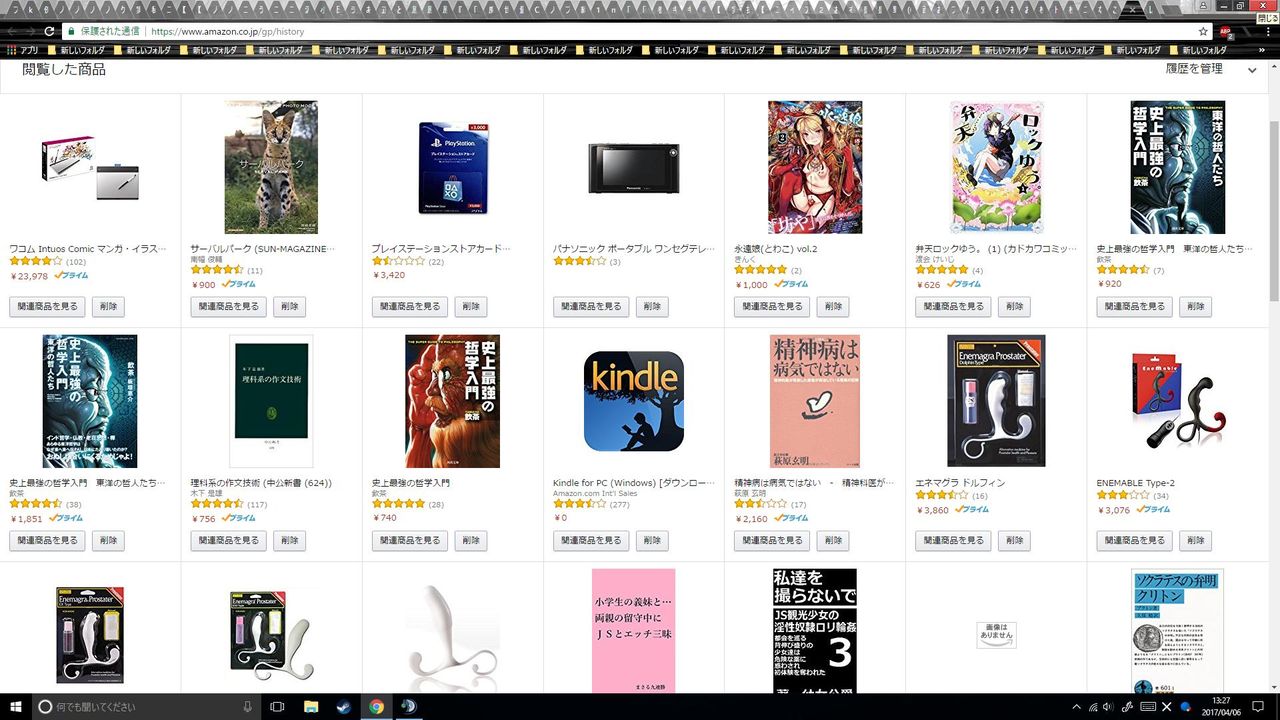Image resolution: width=1280 pixels, height=720 pixels.
Task: Open Task View from the taskbar
Action: coord(278,706)
